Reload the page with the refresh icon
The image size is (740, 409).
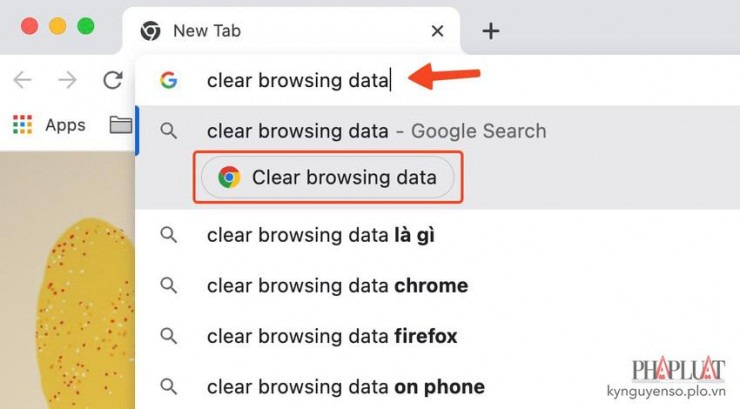(x=113, y=80)
